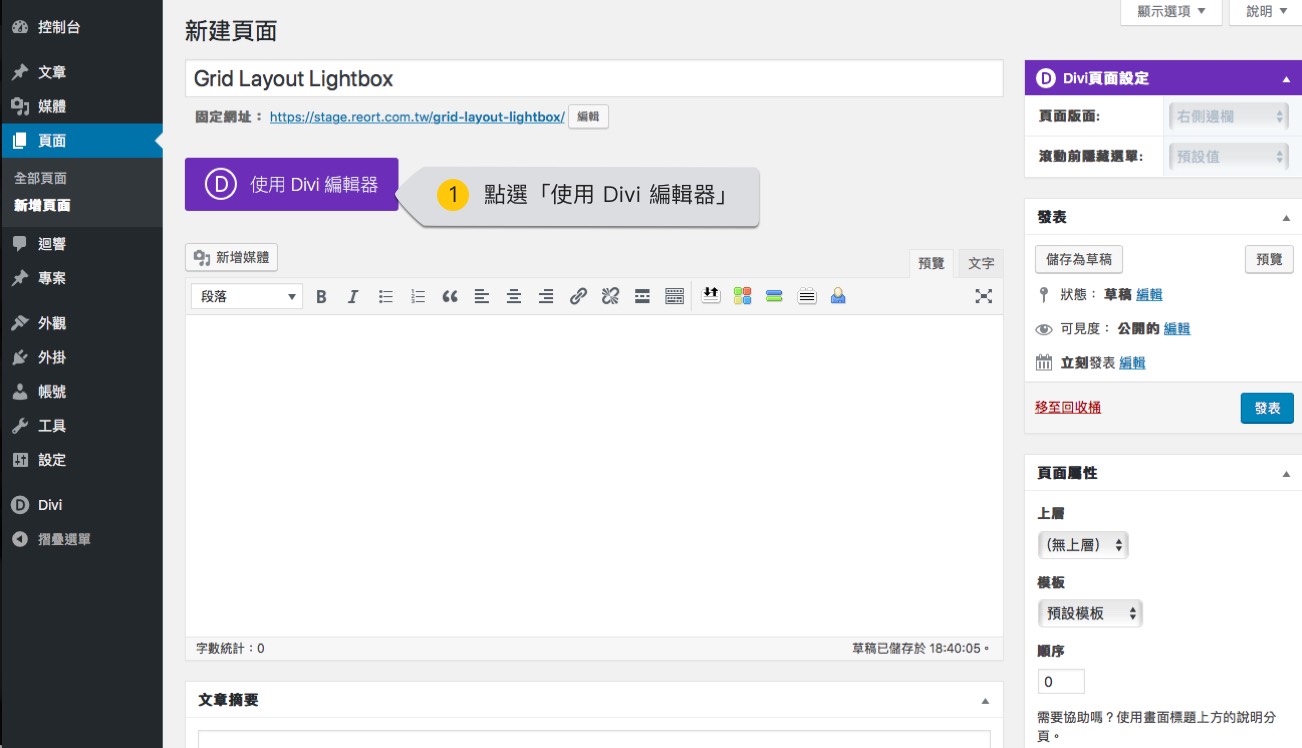Image resolution: width=1302 pixels, height=748 pixels.
Task: Click the person shortcode icon in toolbar
Action: 838,295
